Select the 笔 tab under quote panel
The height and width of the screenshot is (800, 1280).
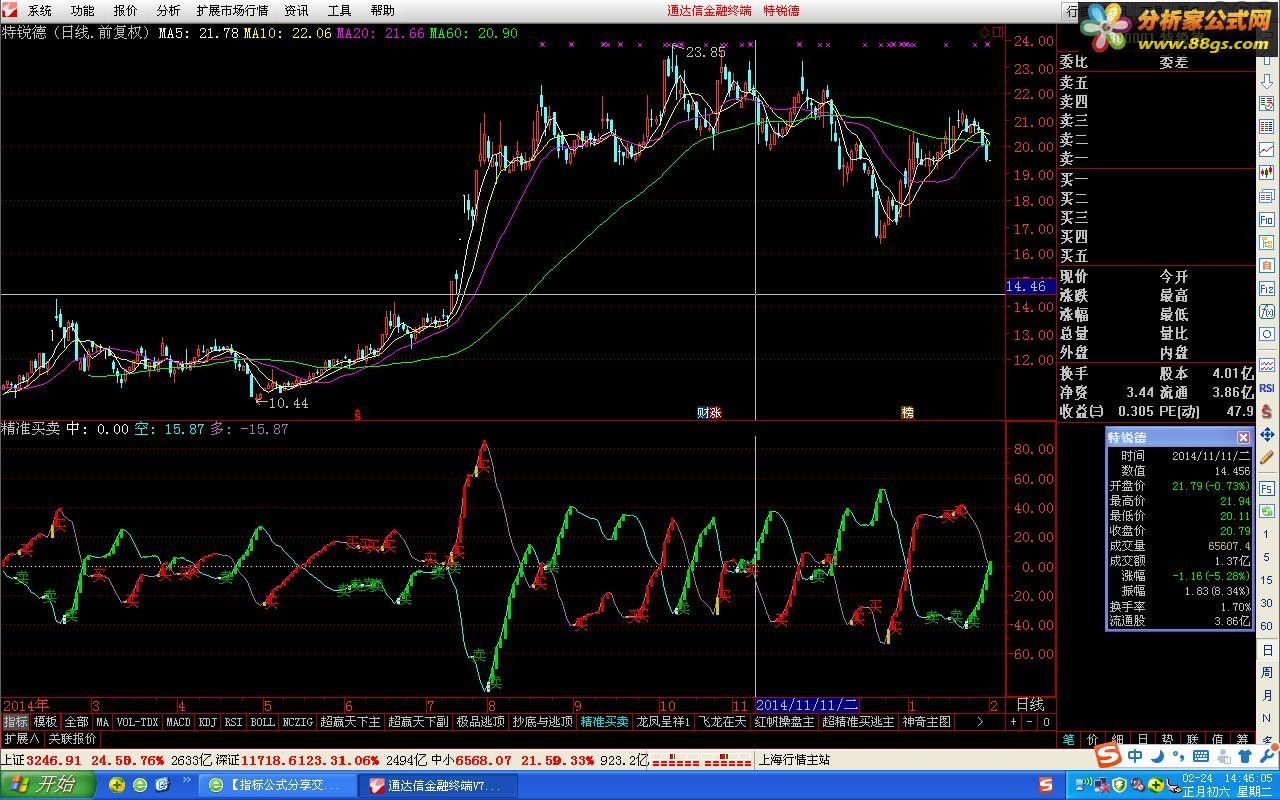[1069, 740]
